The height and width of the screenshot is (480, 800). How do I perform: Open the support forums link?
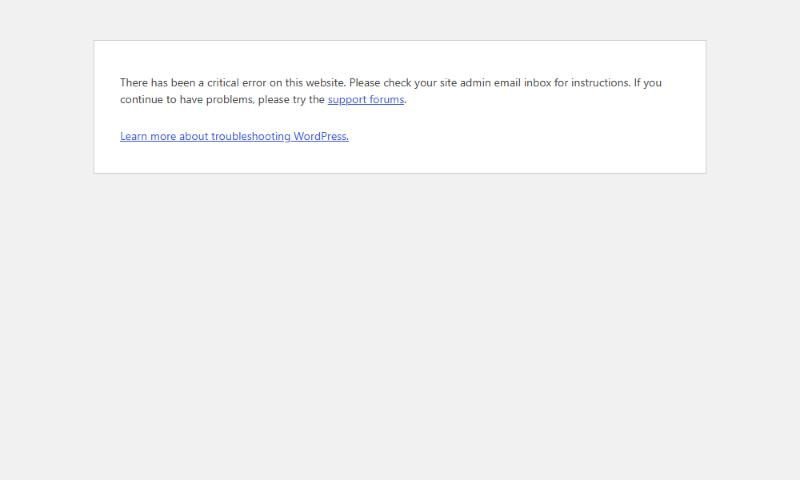coord(366,99)
